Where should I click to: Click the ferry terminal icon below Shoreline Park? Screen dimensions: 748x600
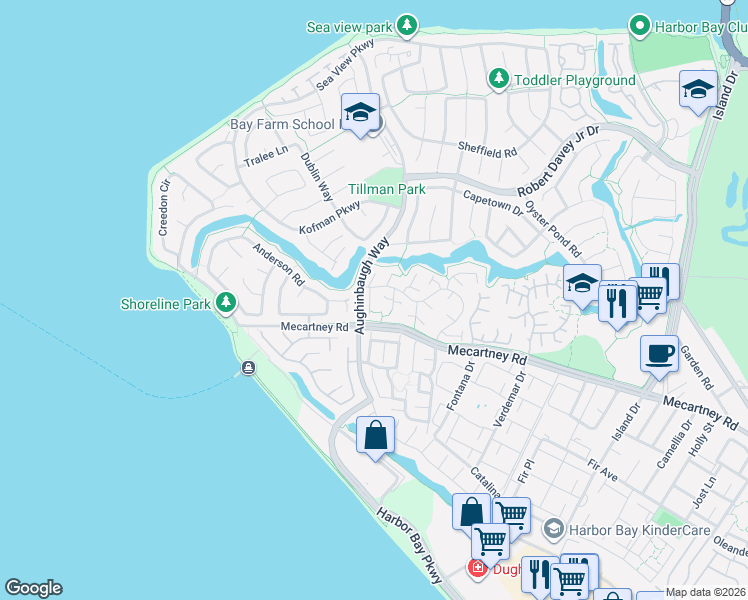(x=248, y=368)
